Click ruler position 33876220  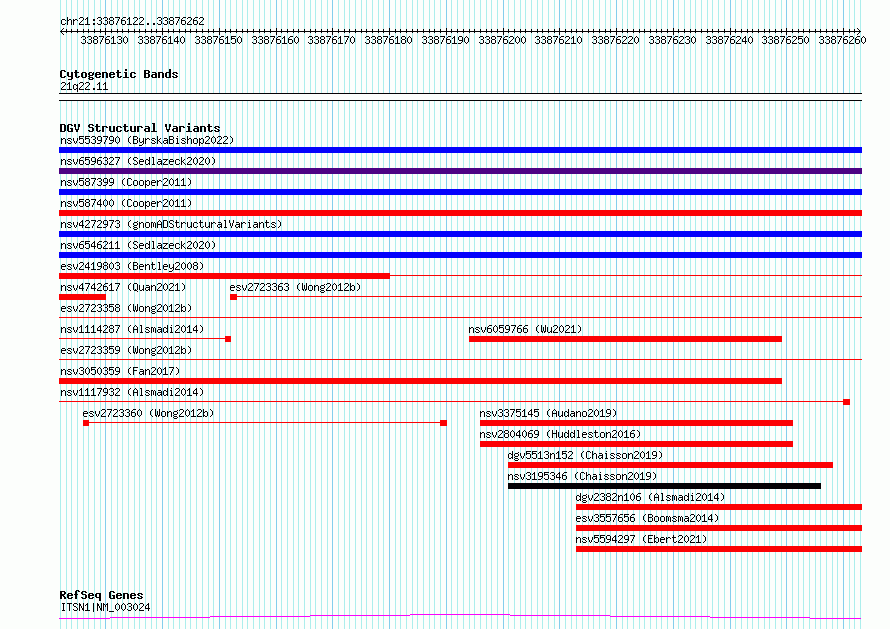point(615,40)
